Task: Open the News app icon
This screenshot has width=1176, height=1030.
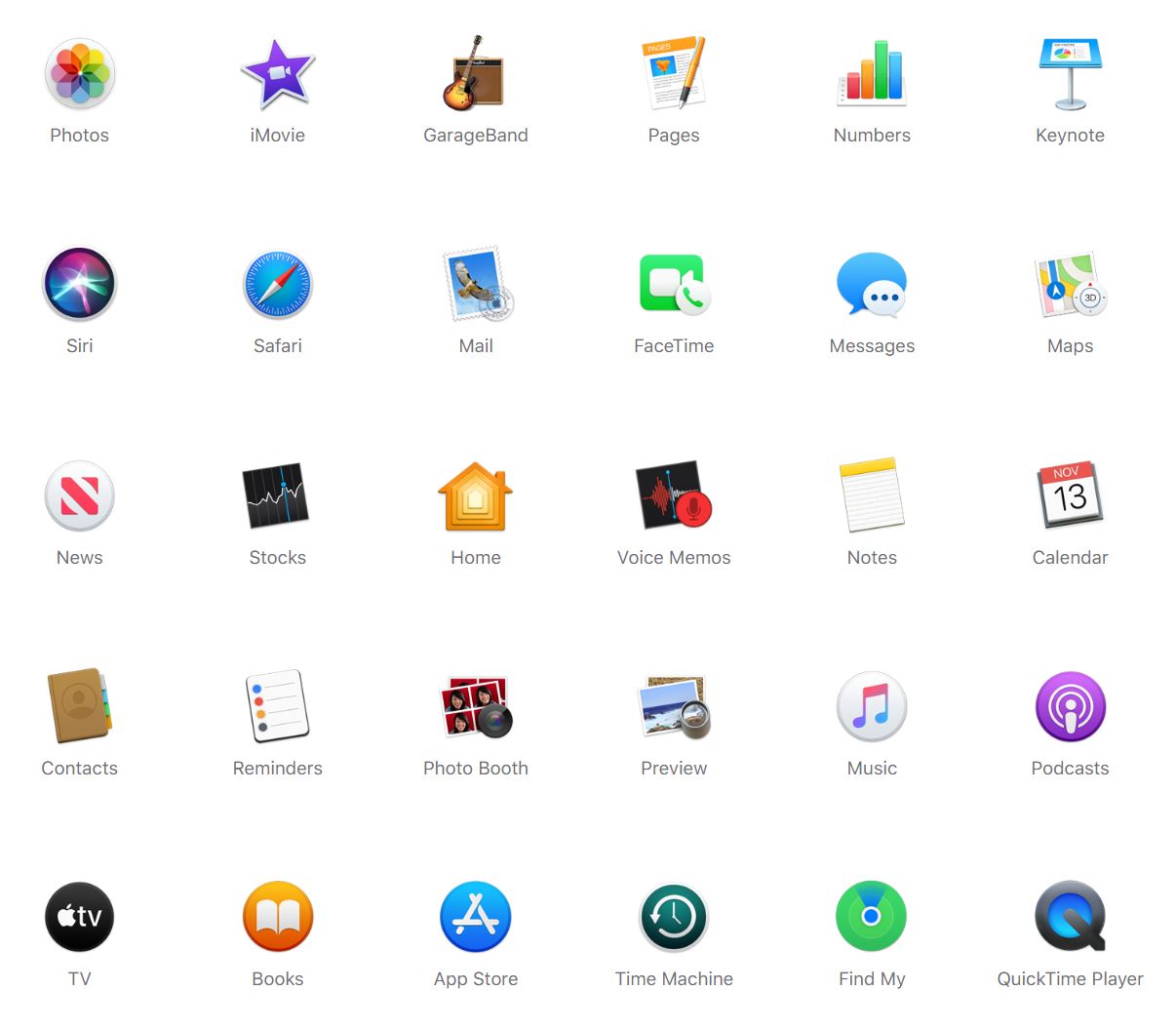Action: pos(80,495)
